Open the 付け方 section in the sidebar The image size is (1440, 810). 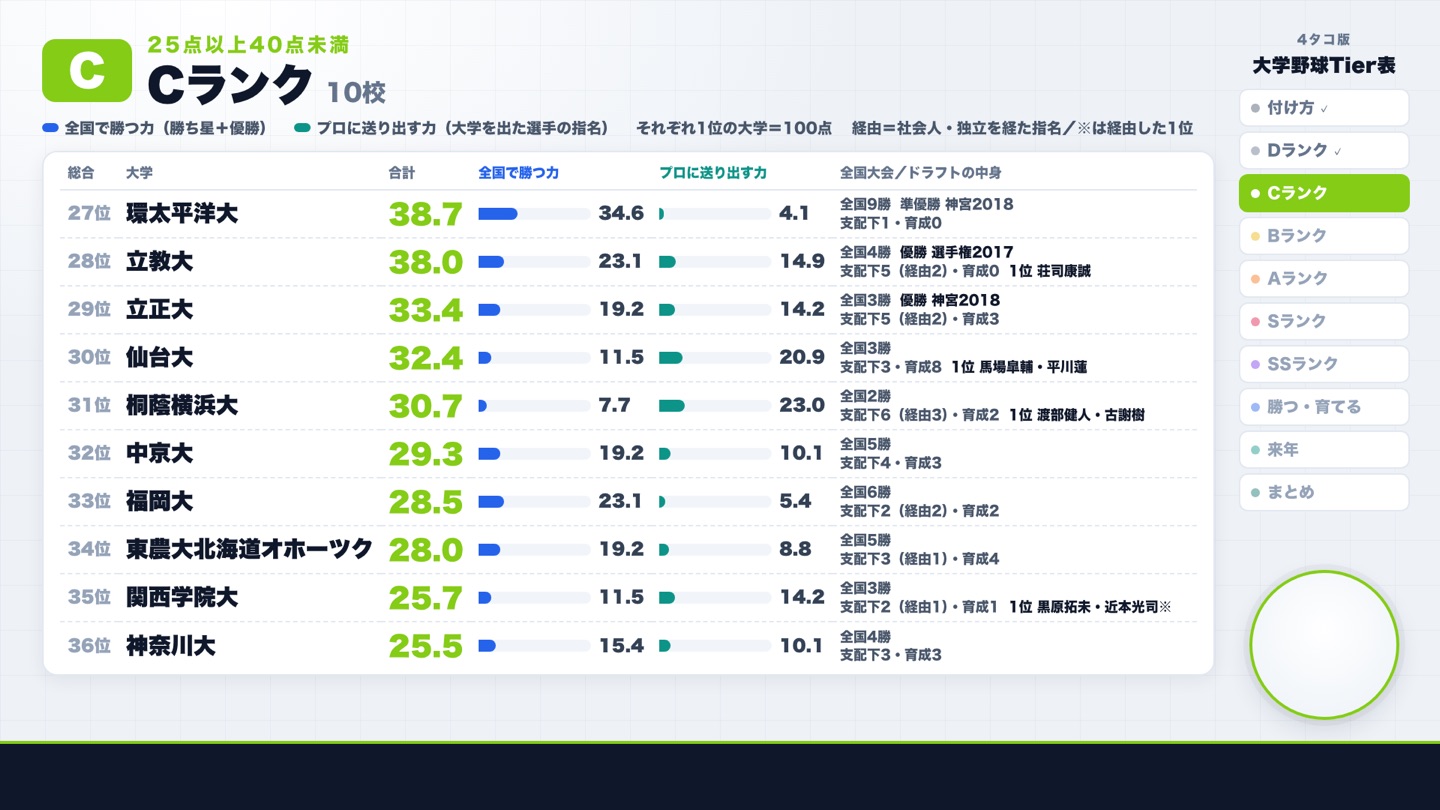(x=1323, y=108)
